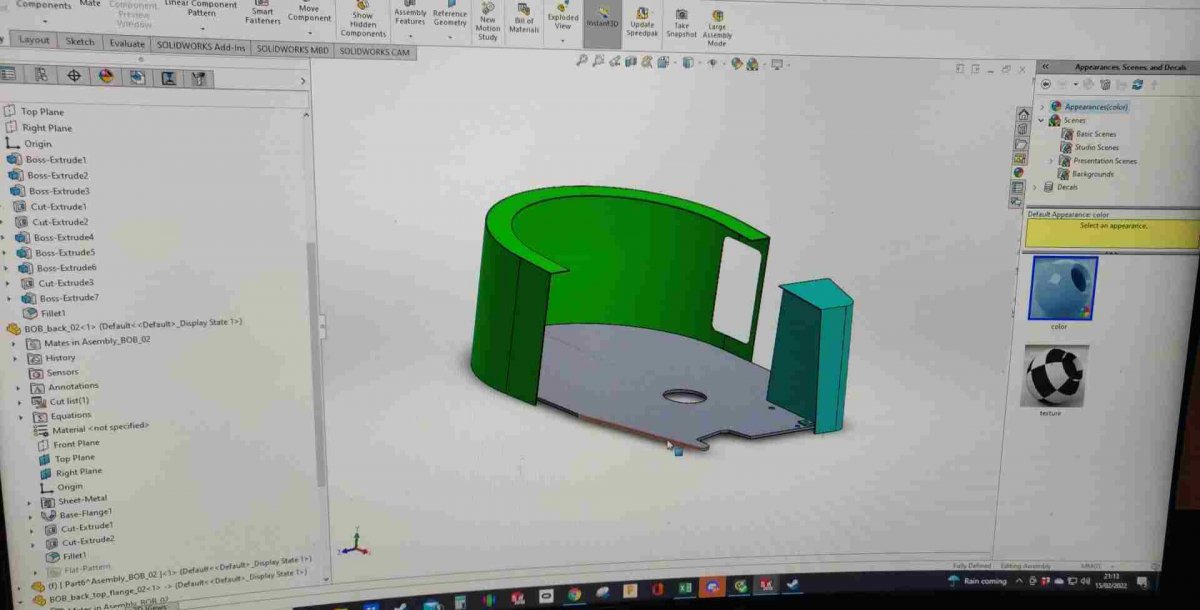
Task: Select the Smart Fasteners tool
Action: click(262, 12)
